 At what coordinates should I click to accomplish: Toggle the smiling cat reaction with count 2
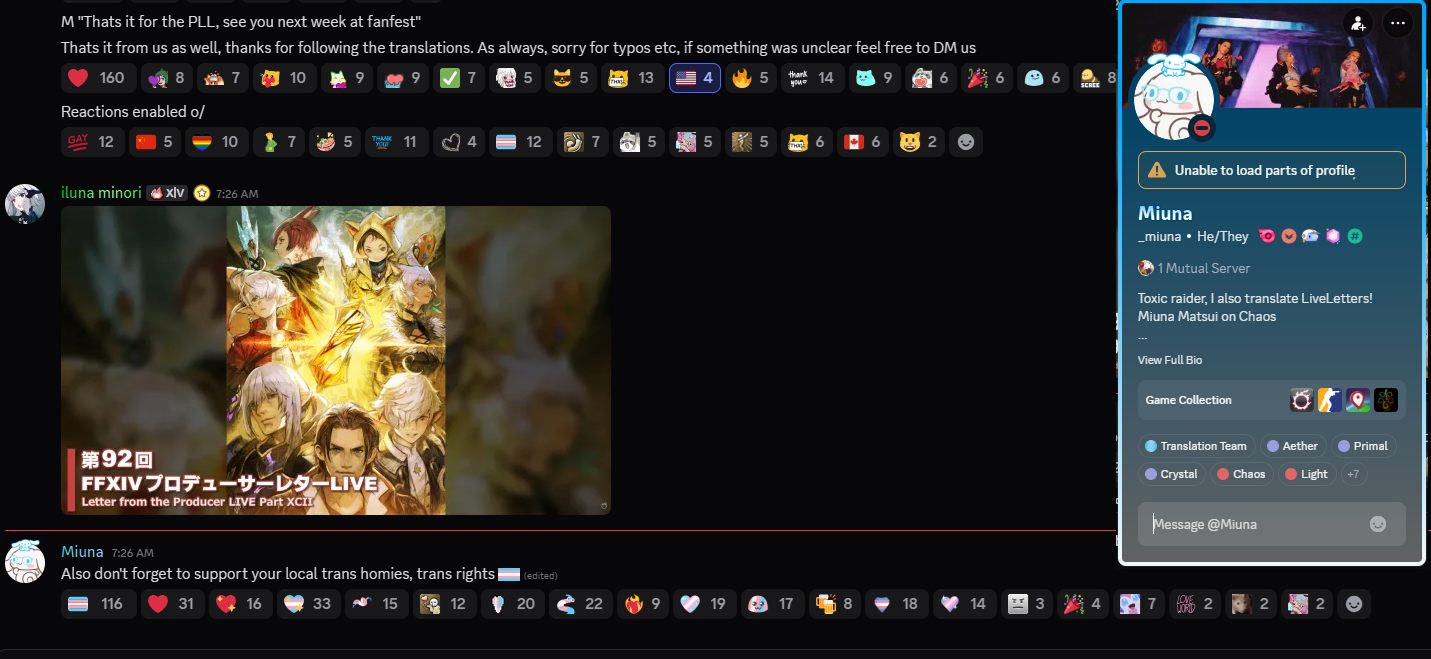[919, 142]
